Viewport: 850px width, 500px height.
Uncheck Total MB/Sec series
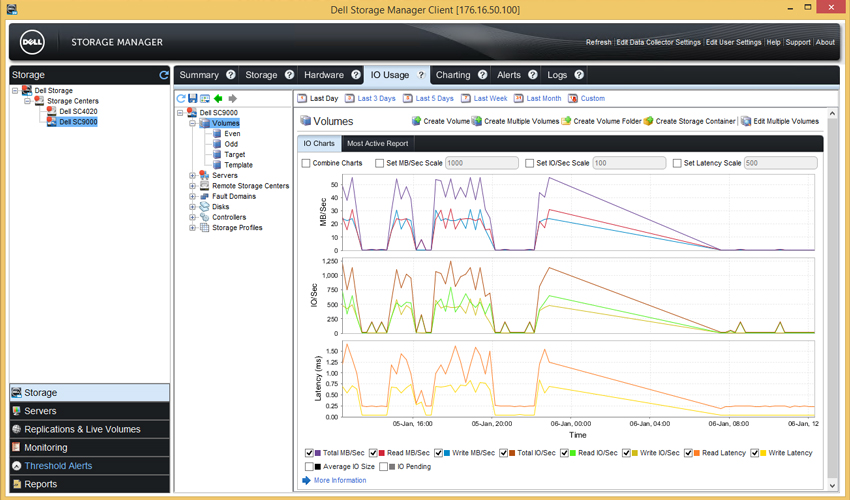(x=309, y=453)
